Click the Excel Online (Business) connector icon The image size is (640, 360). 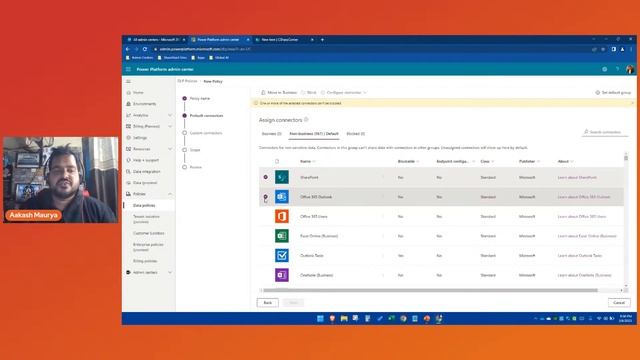[x=282, y=236]
